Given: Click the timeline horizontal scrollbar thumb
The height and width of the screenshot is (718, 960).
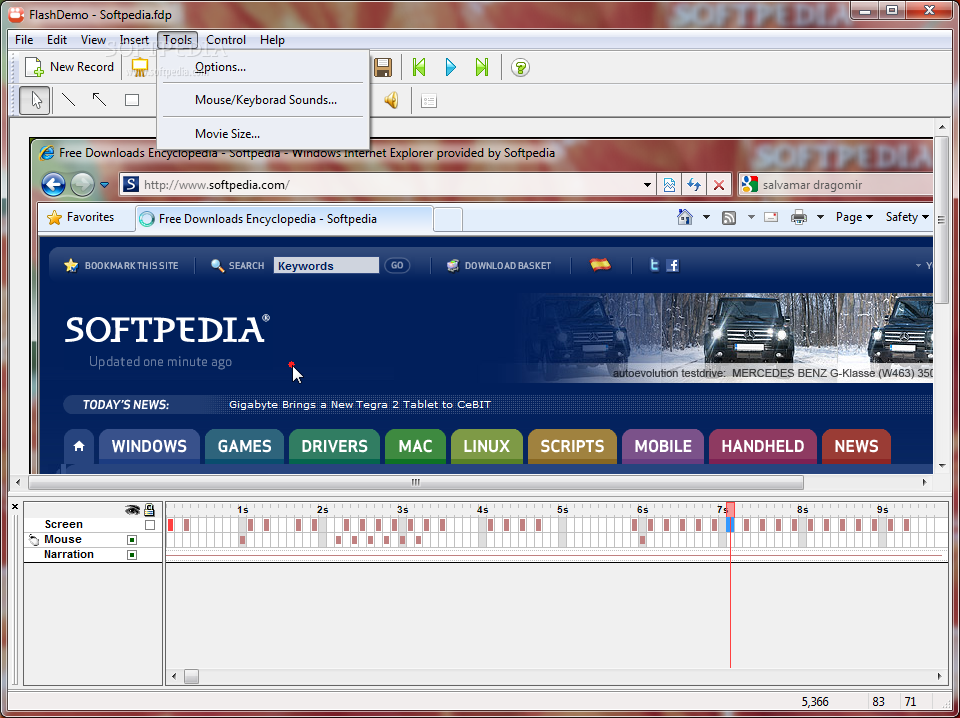Looking at the screenshot, I should point(192,676).
